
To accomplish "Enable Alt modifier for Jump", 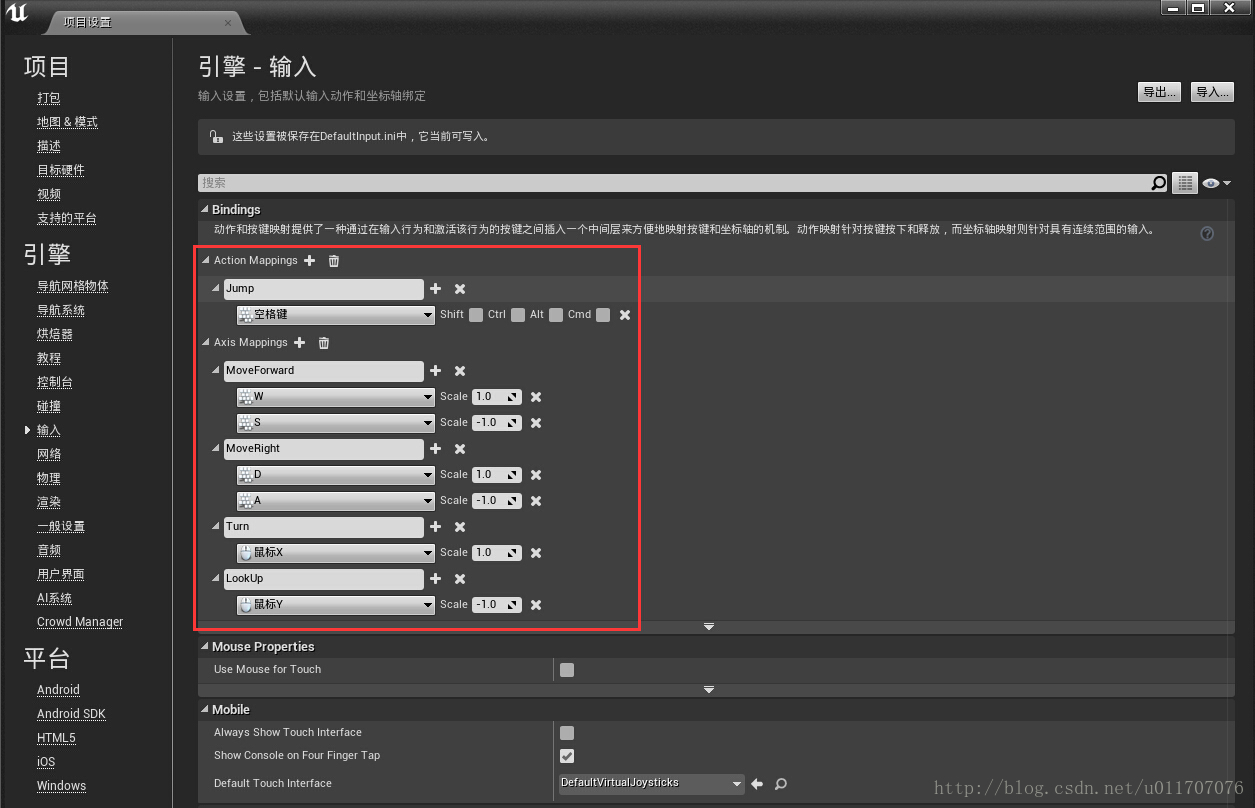I will [556, 315].
